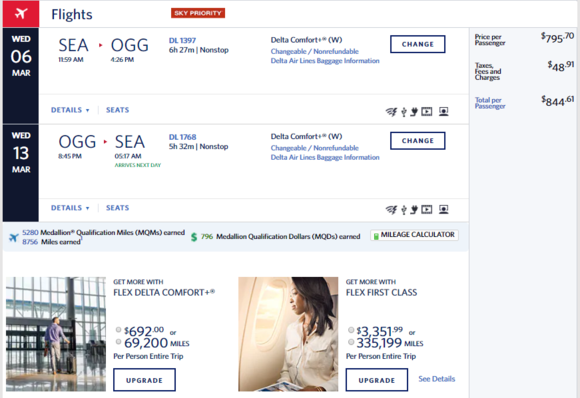Click the personal screen icon for OGG to SEA flight
This screenshot has width=580, height=398.
pyautogui.click(x=444, y=209)
